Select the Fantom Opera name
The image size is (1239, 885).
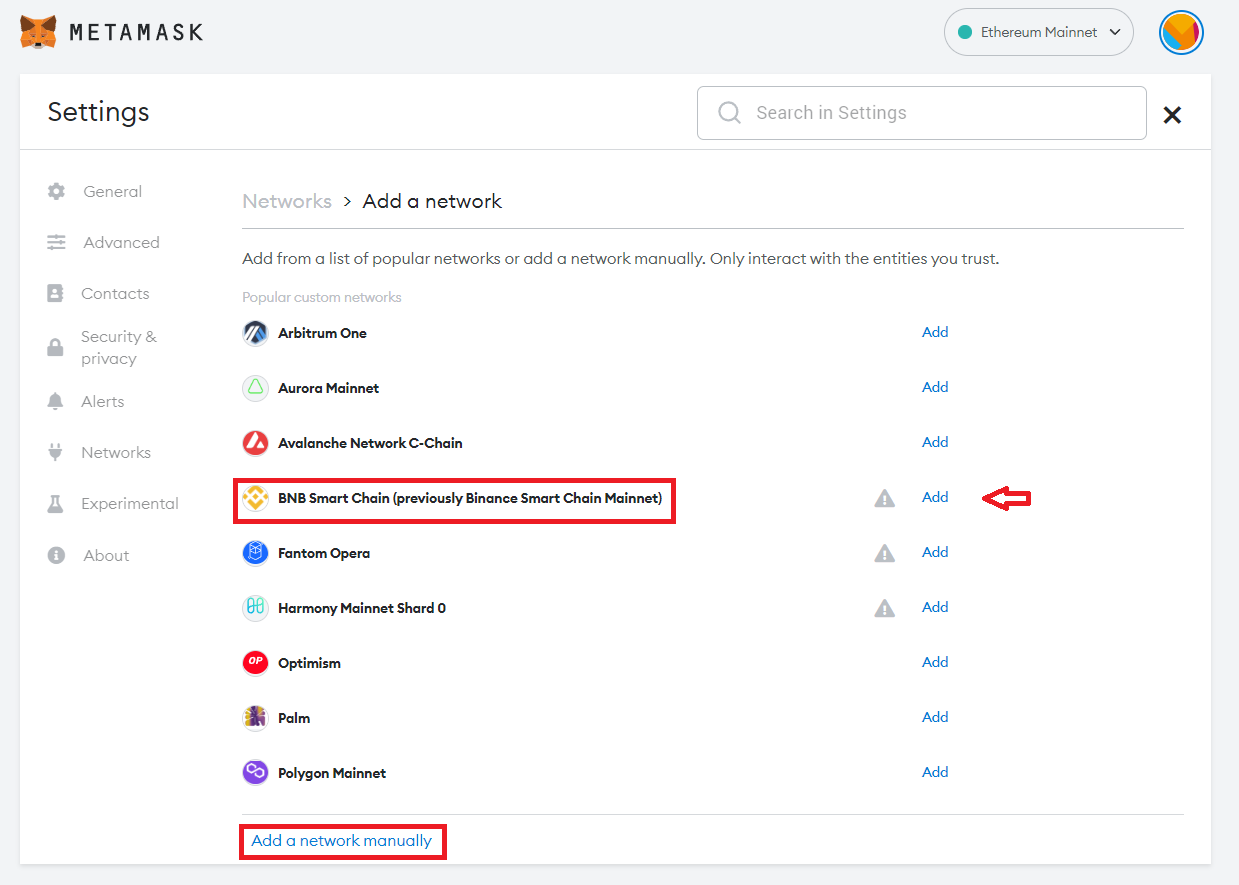coord(324,553)
